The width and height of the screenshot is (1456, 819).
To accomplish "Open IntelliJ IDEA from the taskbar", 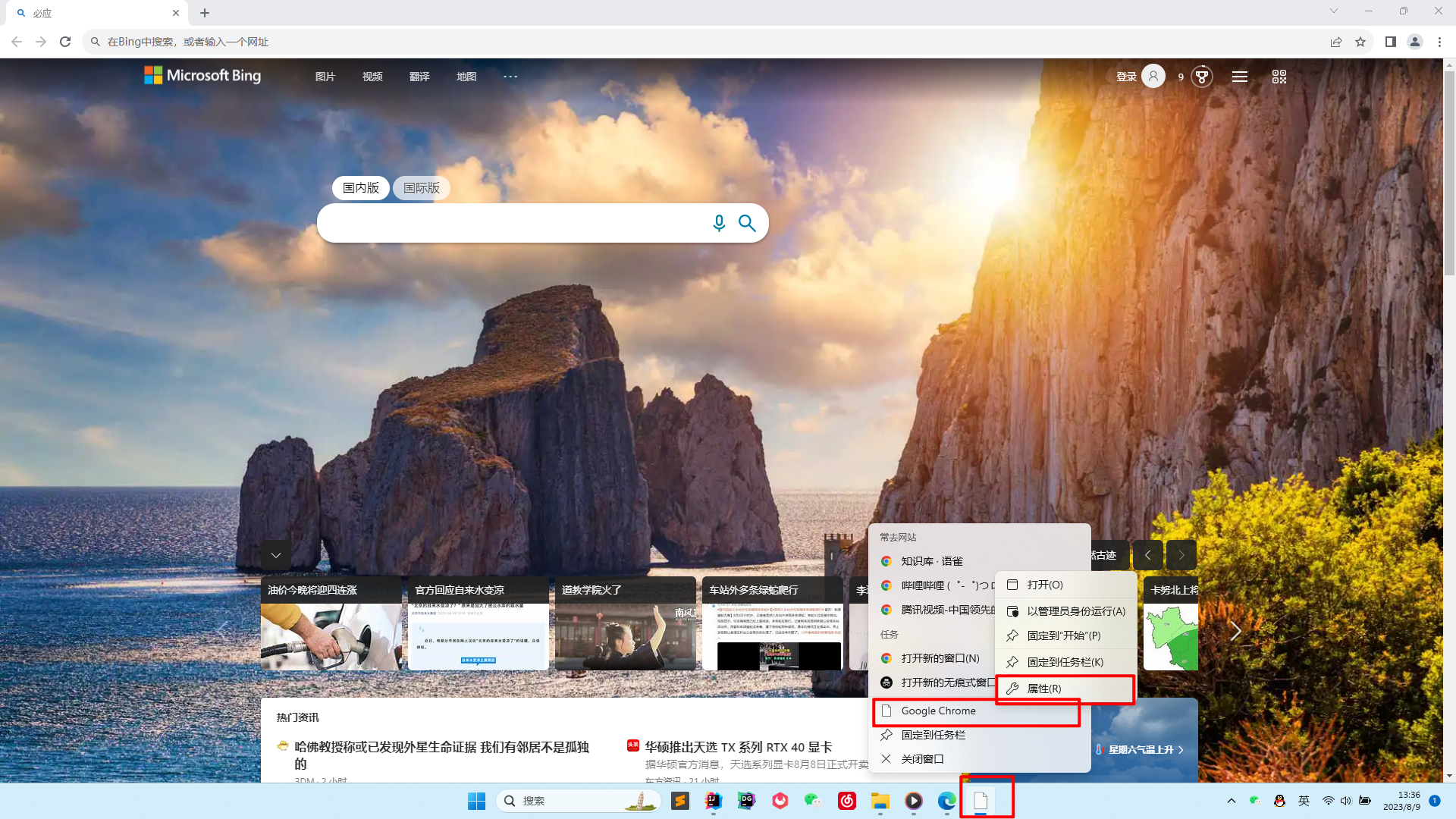I will tap(714, 801).
